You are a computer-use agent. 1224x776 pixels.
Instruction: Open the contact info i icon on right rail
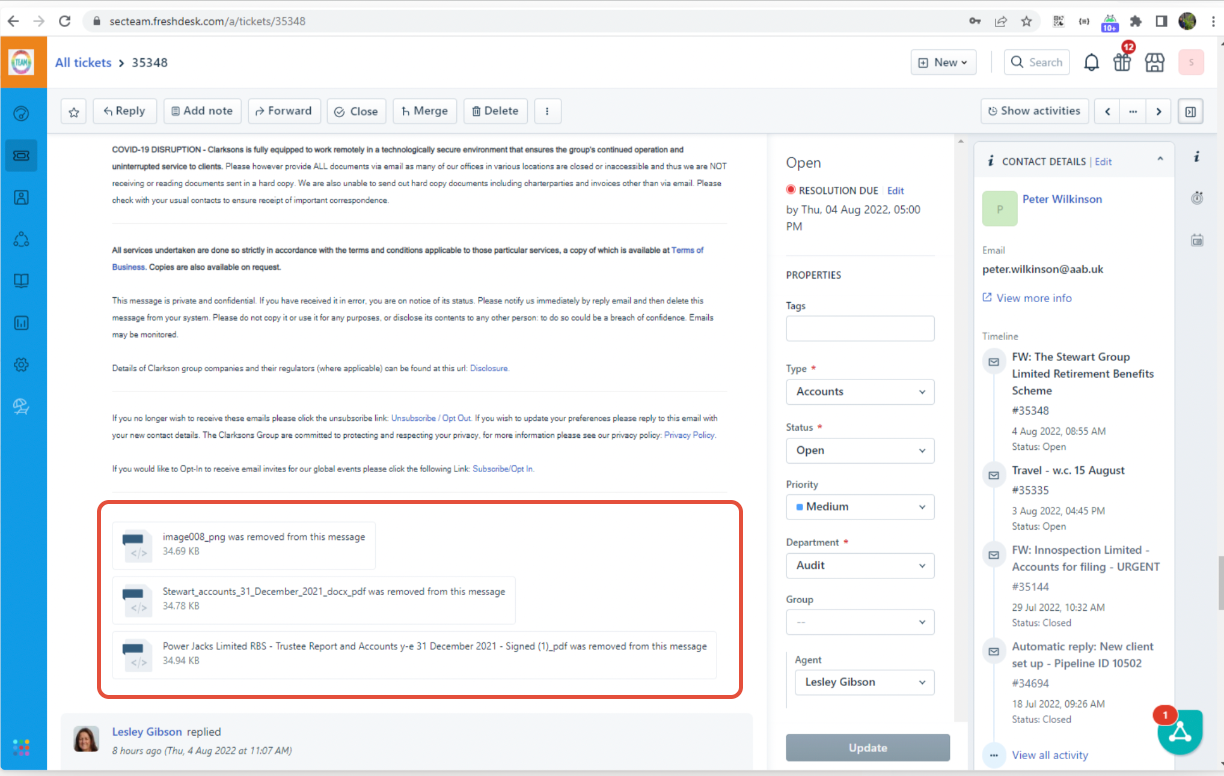1197,157
